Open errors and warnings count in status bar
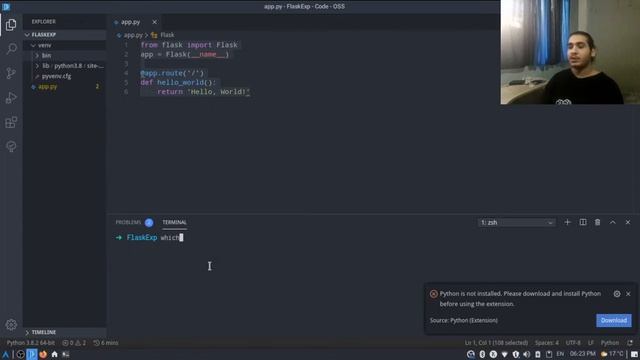Screen dimensions: 640x360 pyautogui.click(x=74, y=343)
